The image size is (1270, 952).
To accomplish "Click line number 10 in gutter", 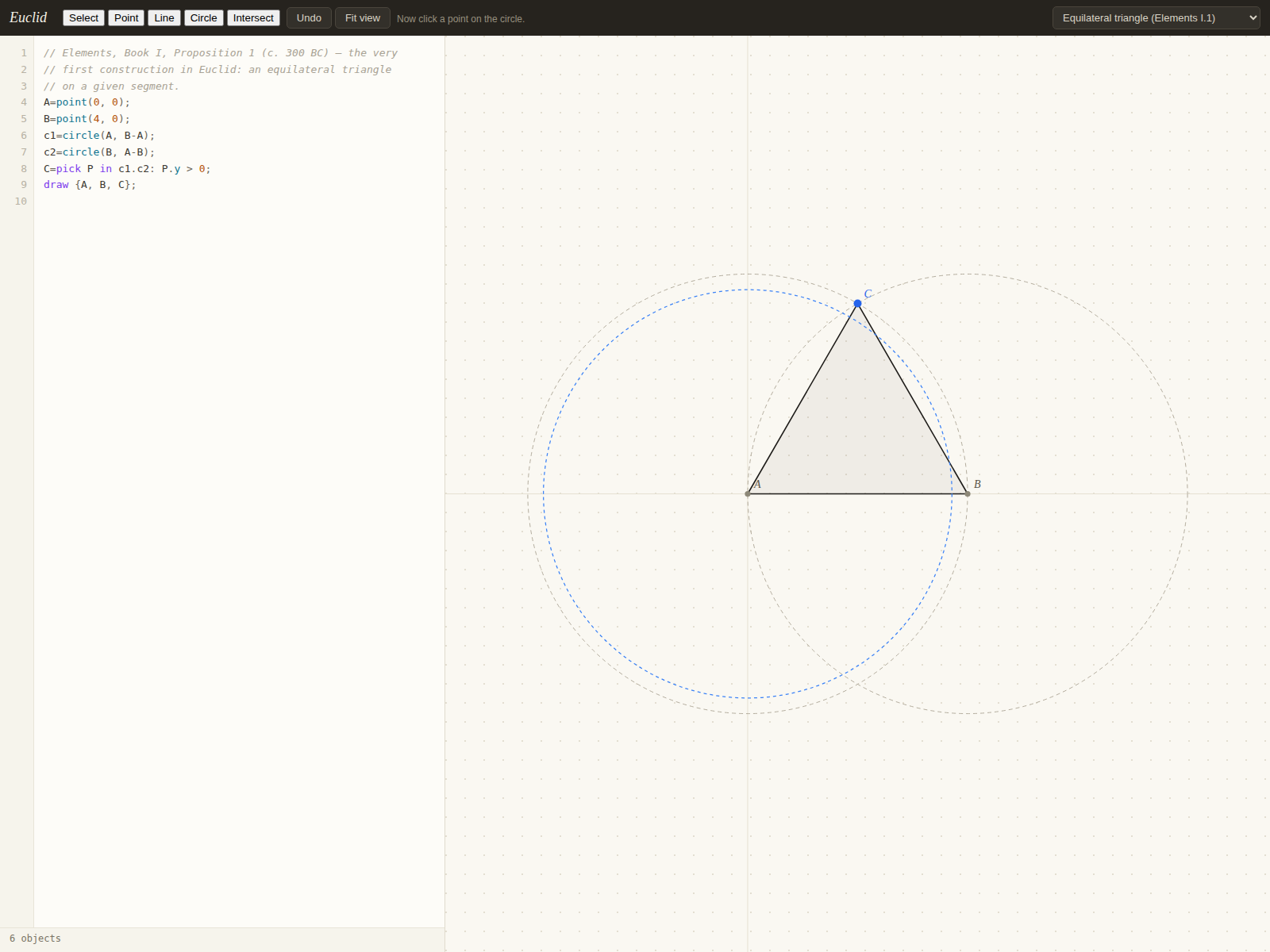I will click(21, 202).
